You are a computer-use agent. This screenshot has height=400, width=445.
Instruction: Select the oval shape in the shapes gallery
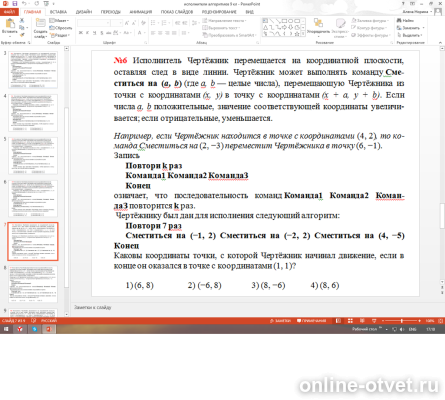tap(291, 21)
